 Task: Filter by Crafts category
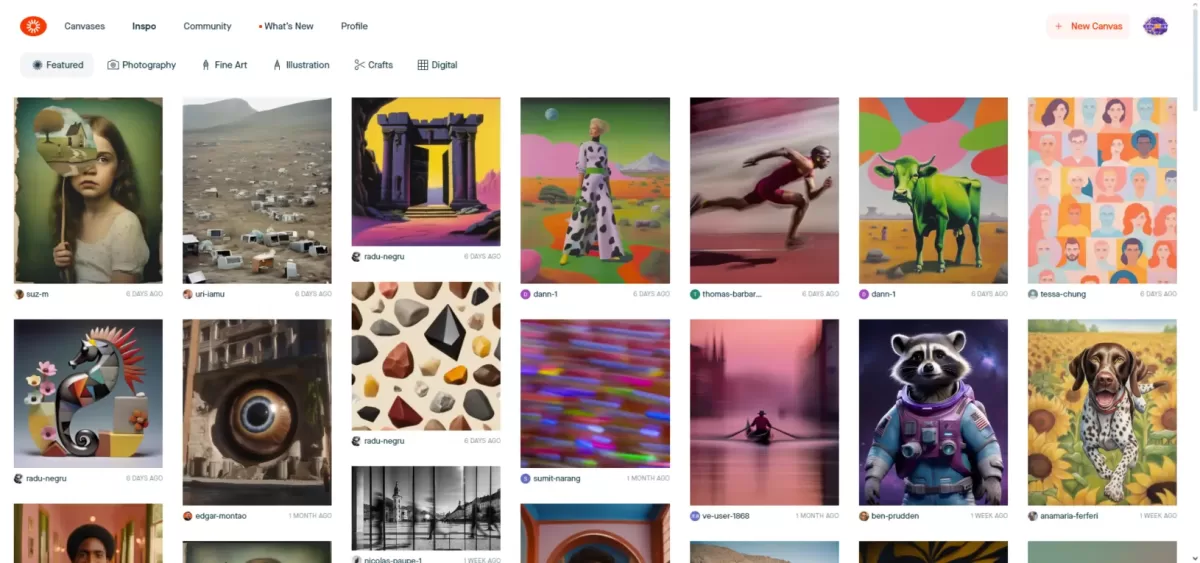(x=373, y=65)
